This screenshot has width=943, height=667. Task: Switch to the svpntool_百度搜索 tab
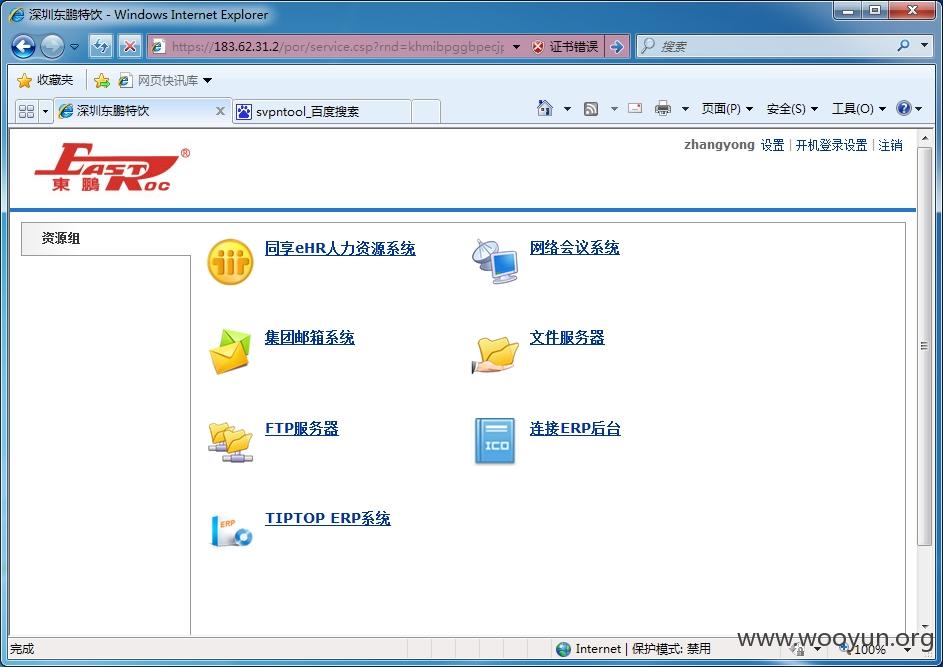coord(322,111)
